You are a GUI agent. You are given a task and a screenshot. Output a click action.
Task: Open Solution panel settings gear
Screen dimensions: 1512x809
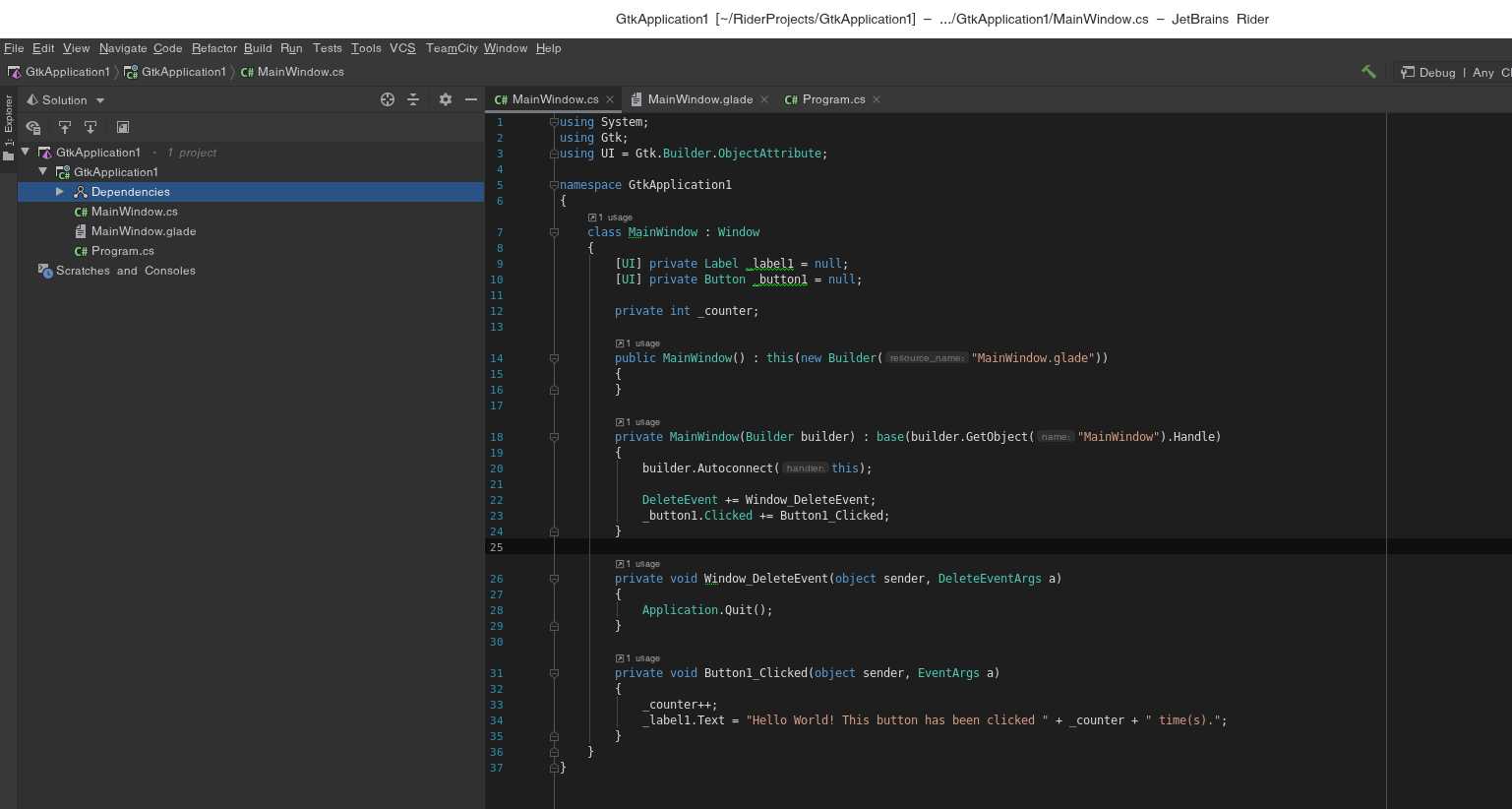tap(445, 99)
